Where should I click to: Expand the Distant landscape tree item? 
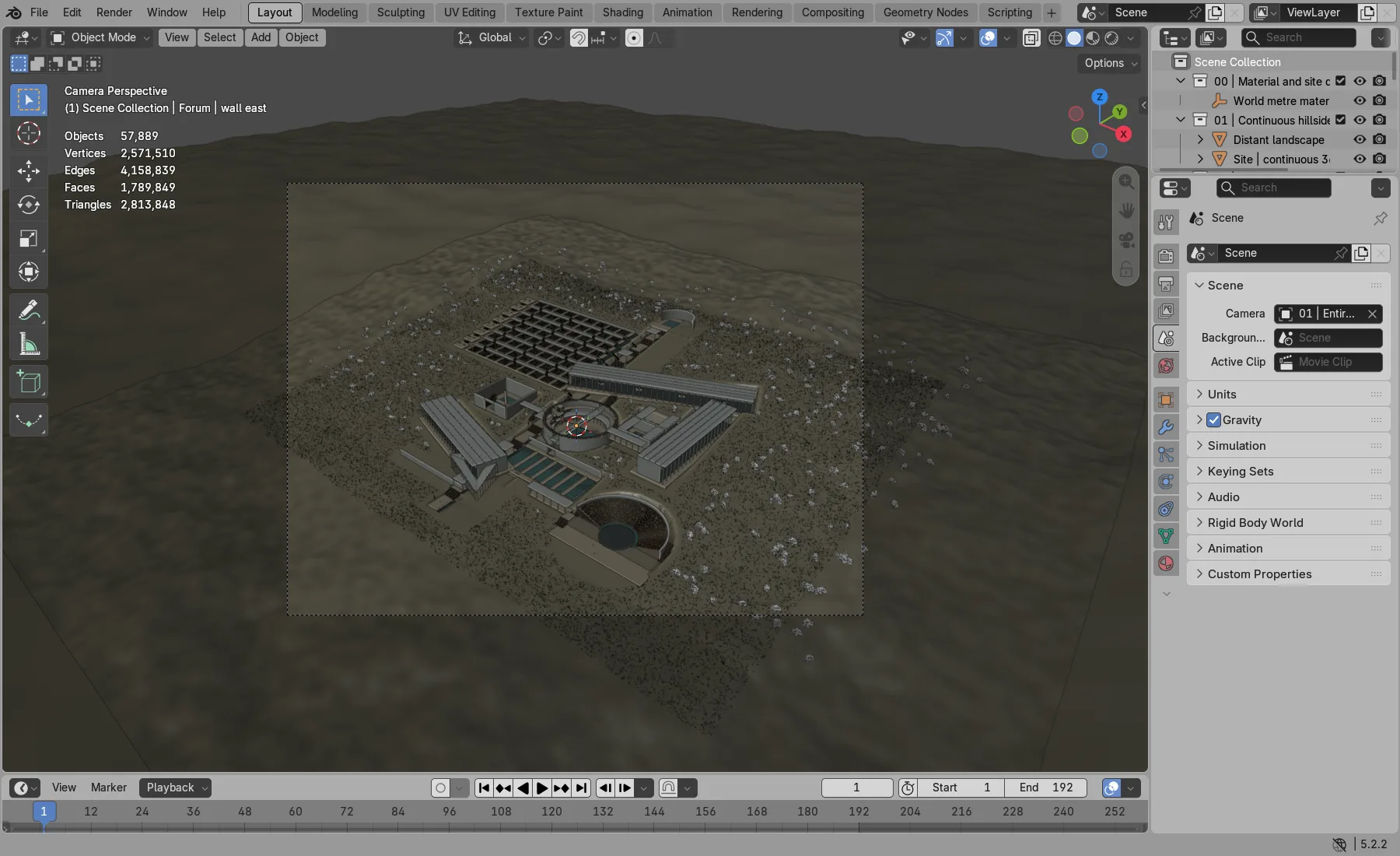point(1200,139)
